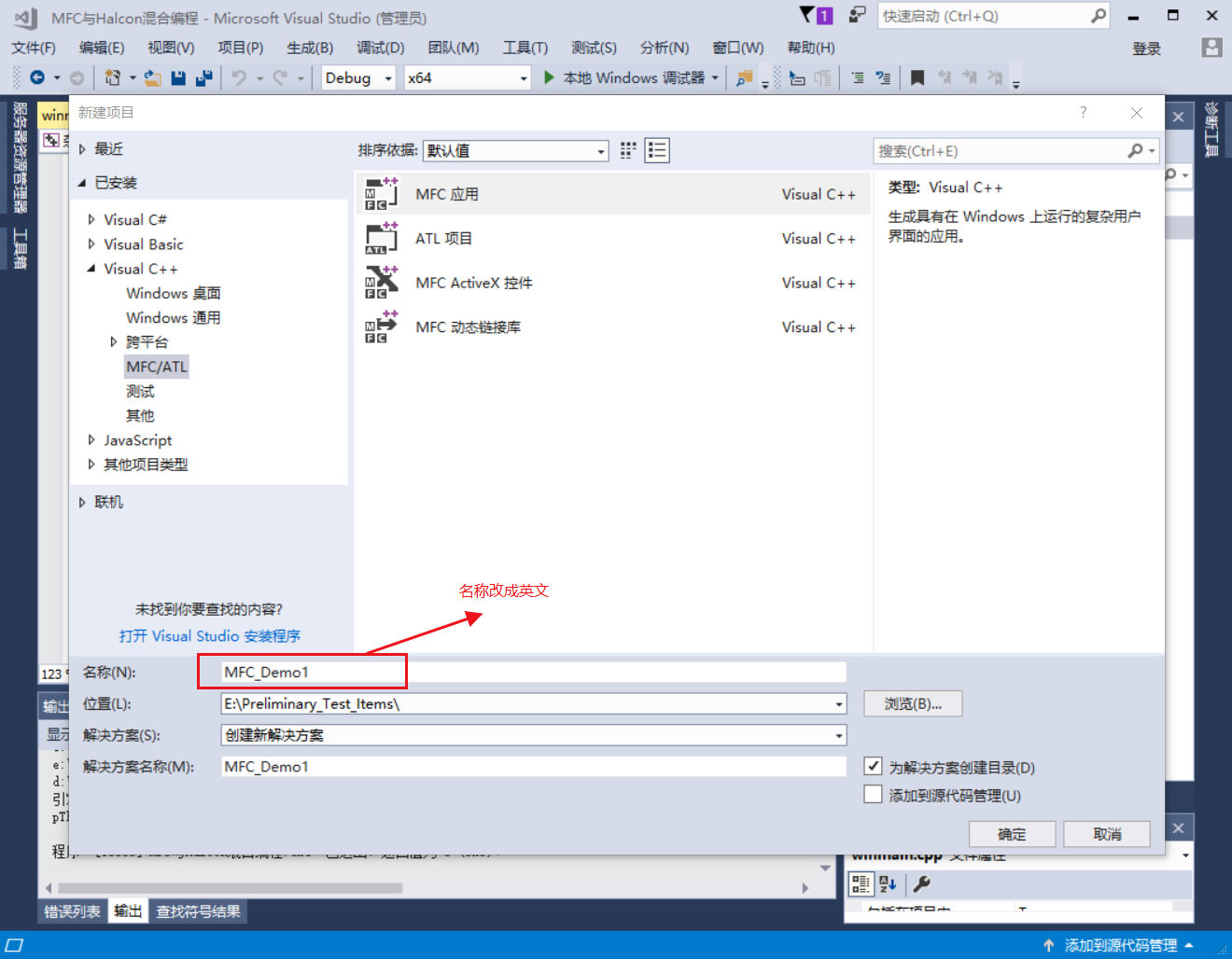Click the 名称 field containing MFC_Demo1

[534, 672]
